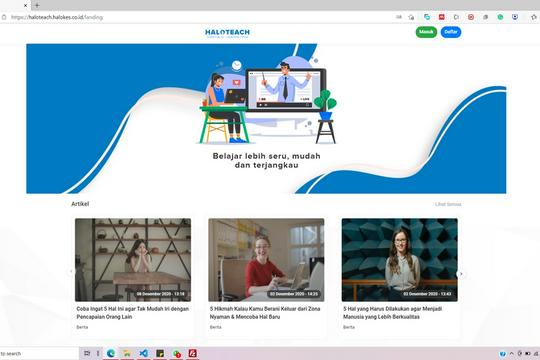Click the star-with-lock icon in address bar

(x=411, y=17)
